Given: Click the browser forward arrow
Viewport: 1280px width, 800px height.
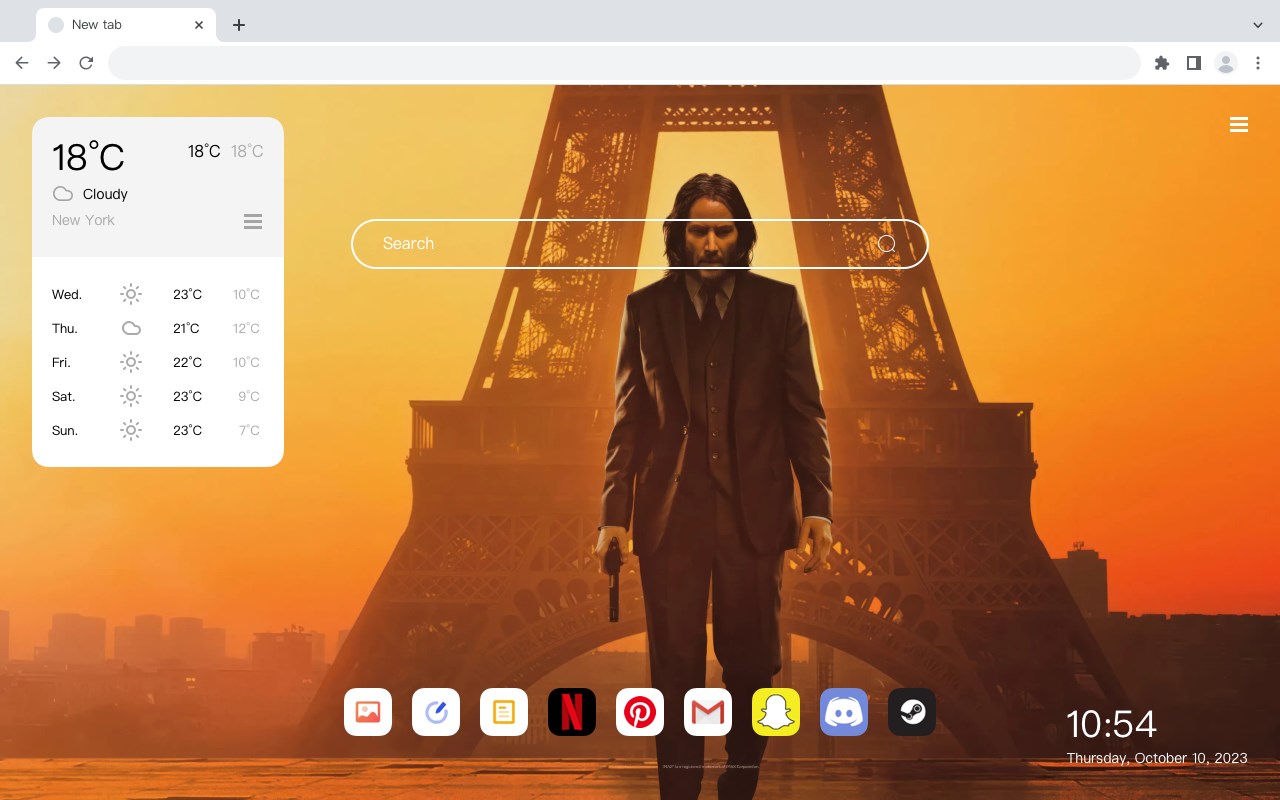Looking at the screenshot, I should [x=54, y=63].
